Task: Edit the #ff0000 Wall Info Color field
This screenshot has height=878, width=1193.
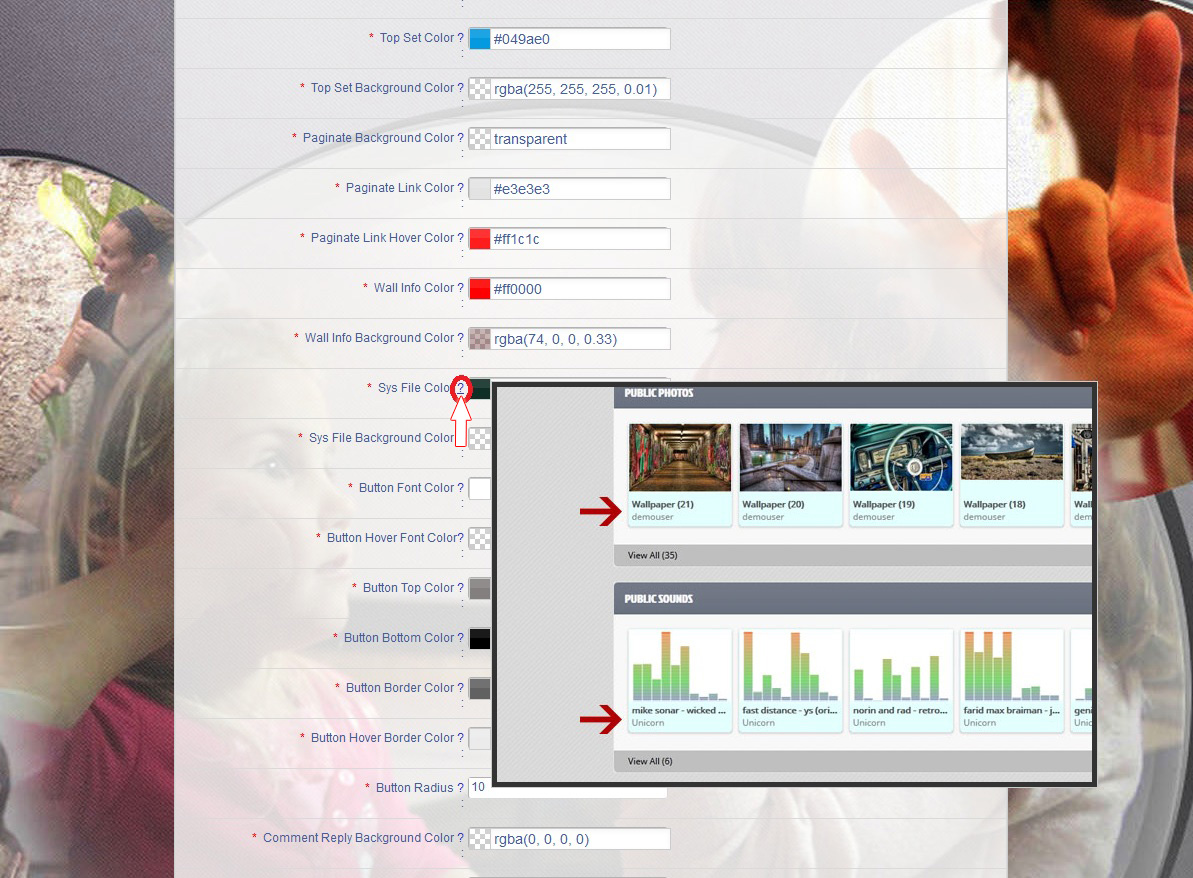Action: pyautogui.click(x=581, y=289)
